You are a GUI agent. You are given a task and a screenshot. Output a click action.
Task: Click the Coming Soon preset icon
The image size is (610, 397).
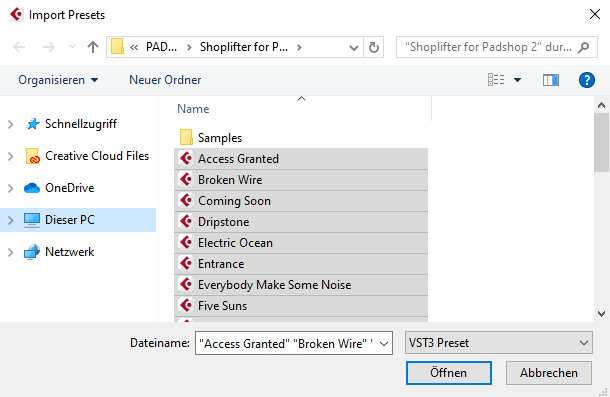pyautogui.click(x=186, y=200)
